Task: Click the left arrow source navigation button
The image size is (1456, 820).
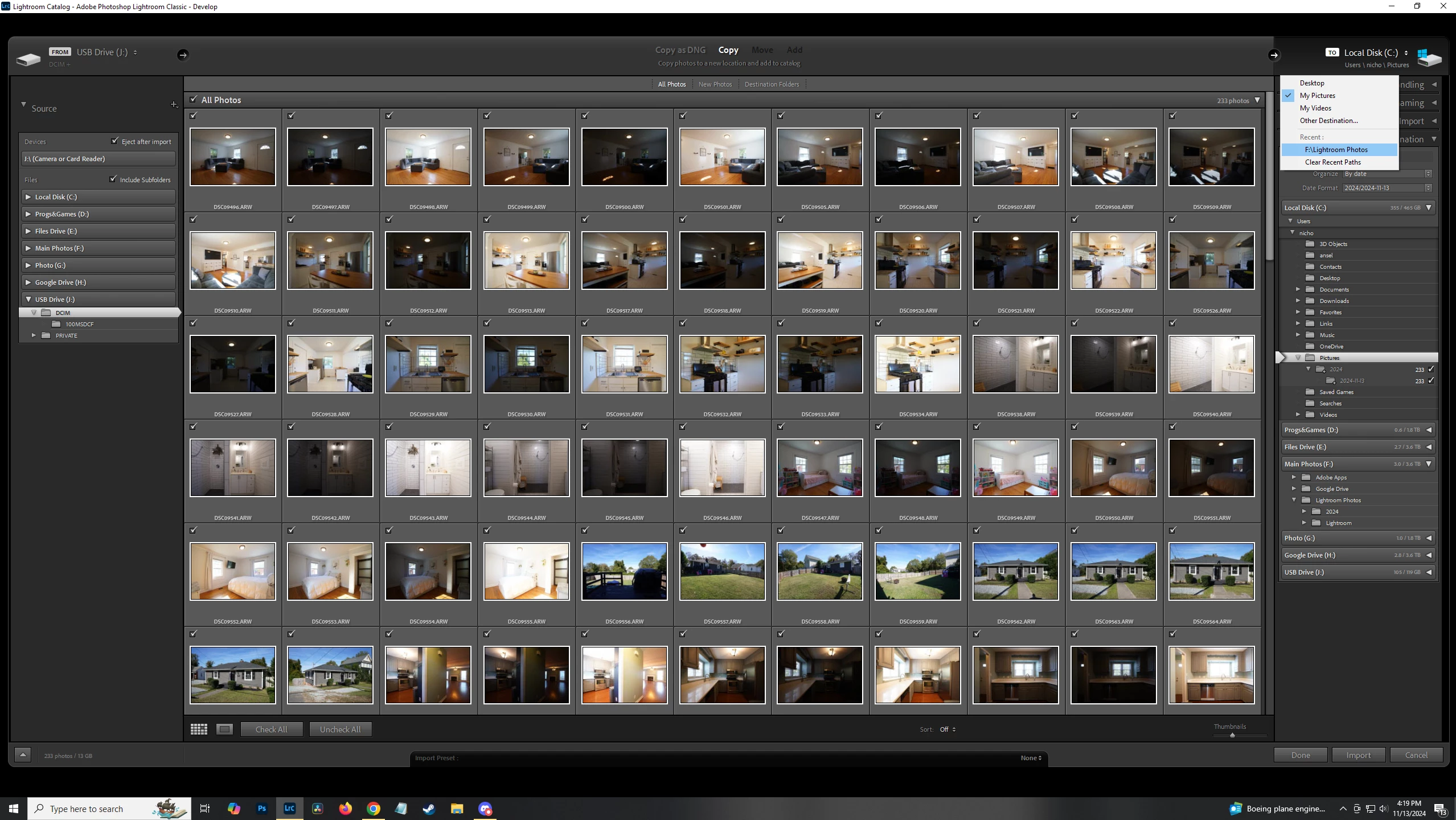Action: tap(182, 55)
